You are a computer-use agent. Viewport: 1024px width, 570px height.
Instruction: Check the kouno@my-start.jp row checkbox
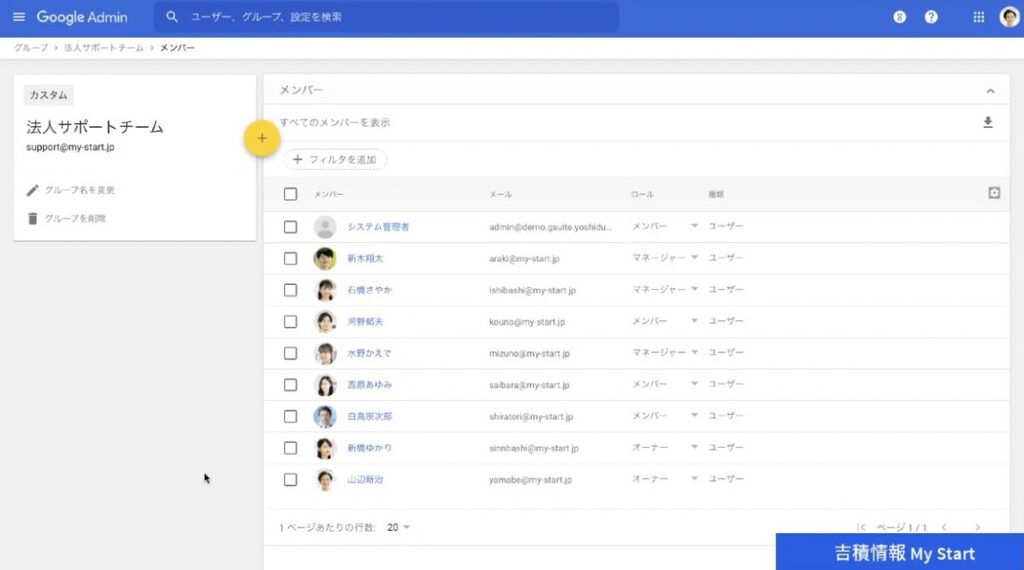[x=291, y=322]
